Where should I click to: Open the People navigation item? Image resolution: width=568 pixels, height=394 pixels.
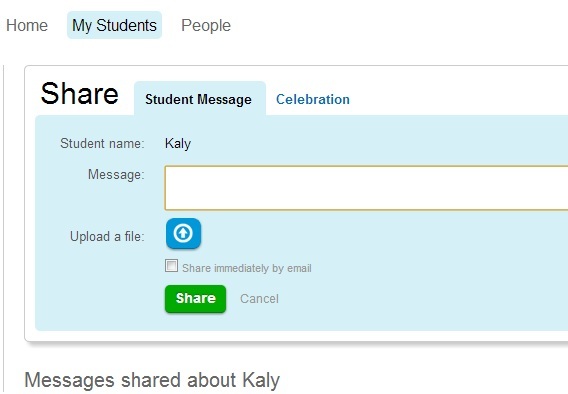pos(206,25)
